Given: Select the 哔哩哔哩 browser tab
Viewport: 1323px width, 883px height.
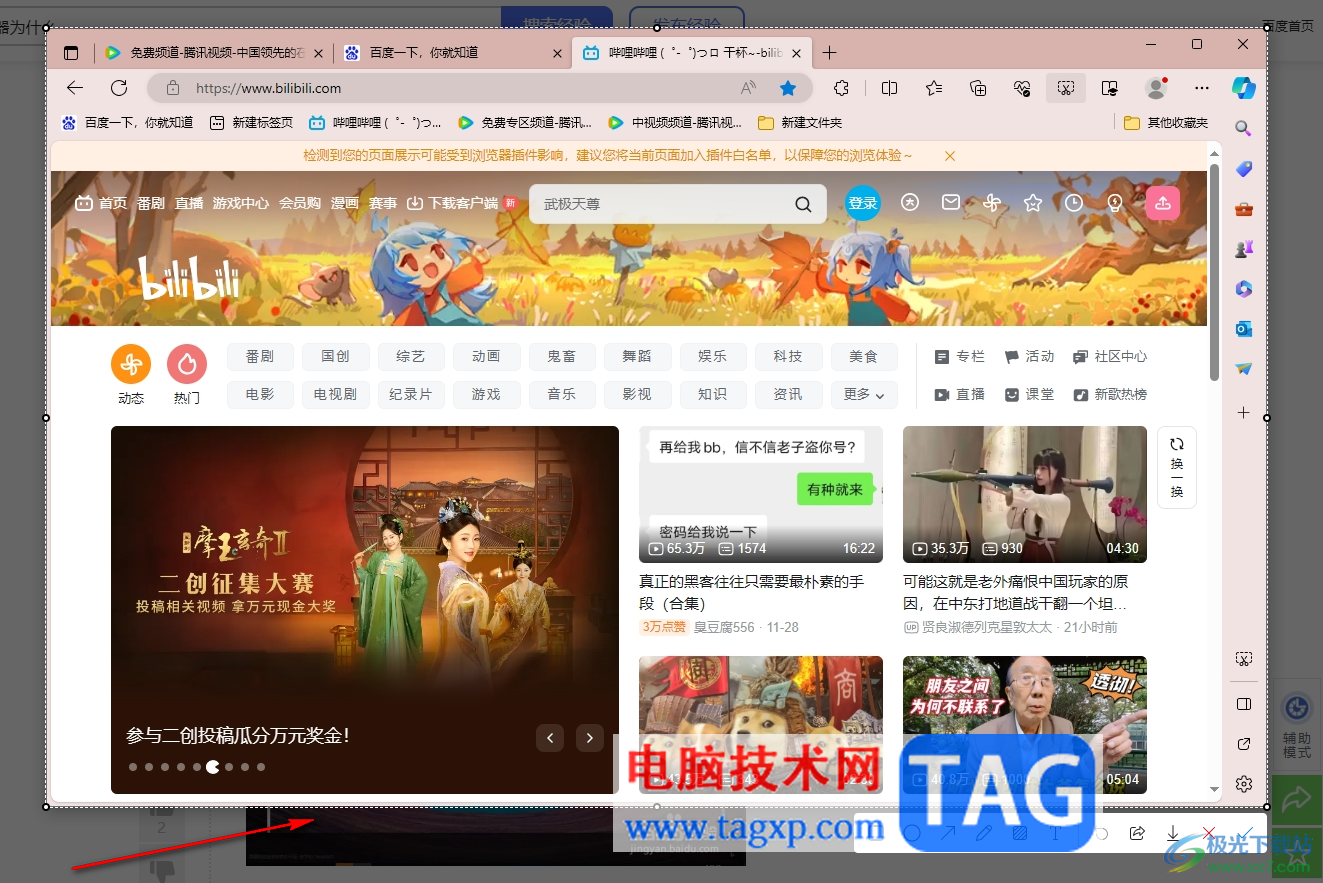Looking at the screenshot, I should (x=691, y=53).
